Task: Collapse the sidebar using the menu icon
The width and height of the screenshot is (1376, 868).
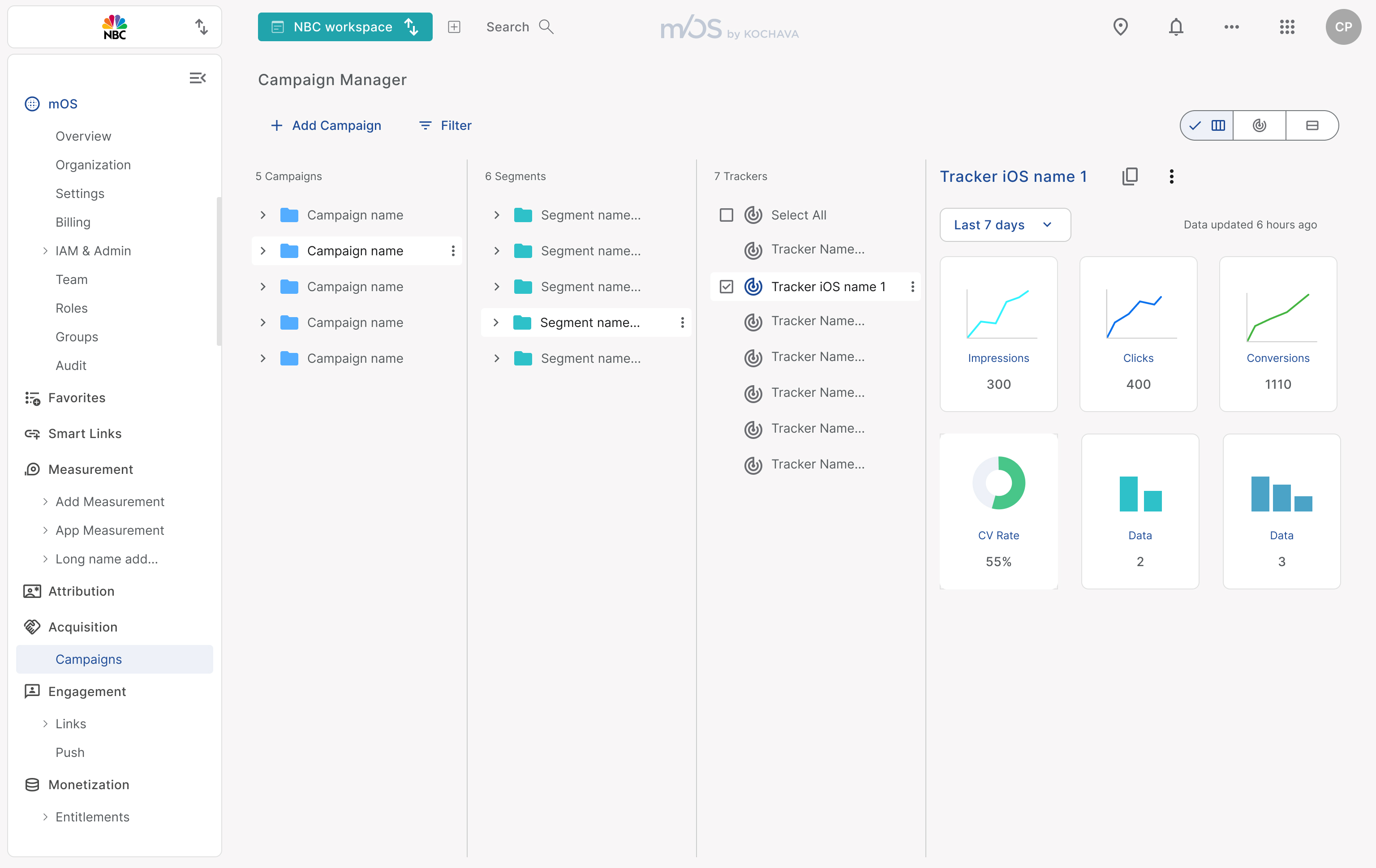Action: coord(197,78)
